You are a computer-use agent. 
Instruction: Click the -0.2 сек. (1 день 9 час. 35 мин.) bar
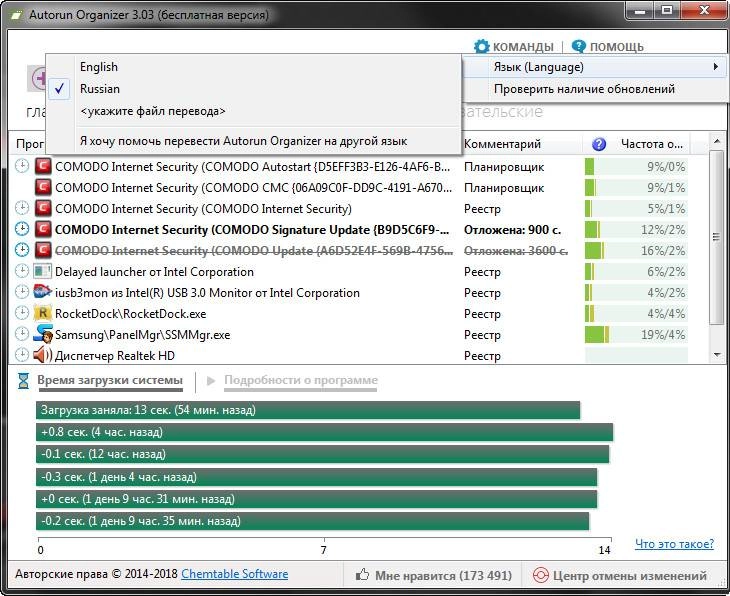(x=312, y=521)
